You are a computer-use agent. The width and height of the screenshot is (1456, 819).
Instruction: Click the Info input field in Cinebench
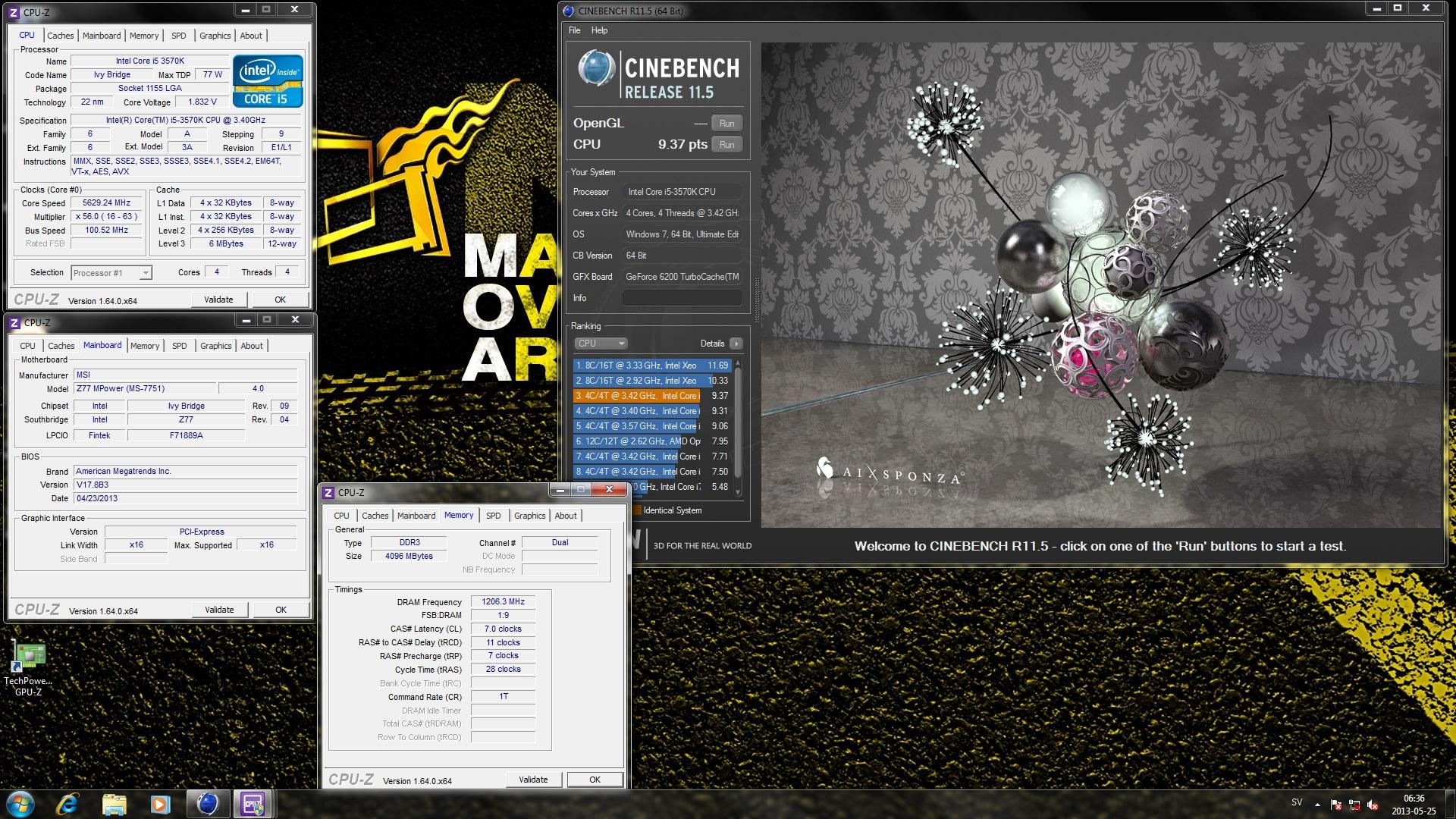tap(682, 298)
